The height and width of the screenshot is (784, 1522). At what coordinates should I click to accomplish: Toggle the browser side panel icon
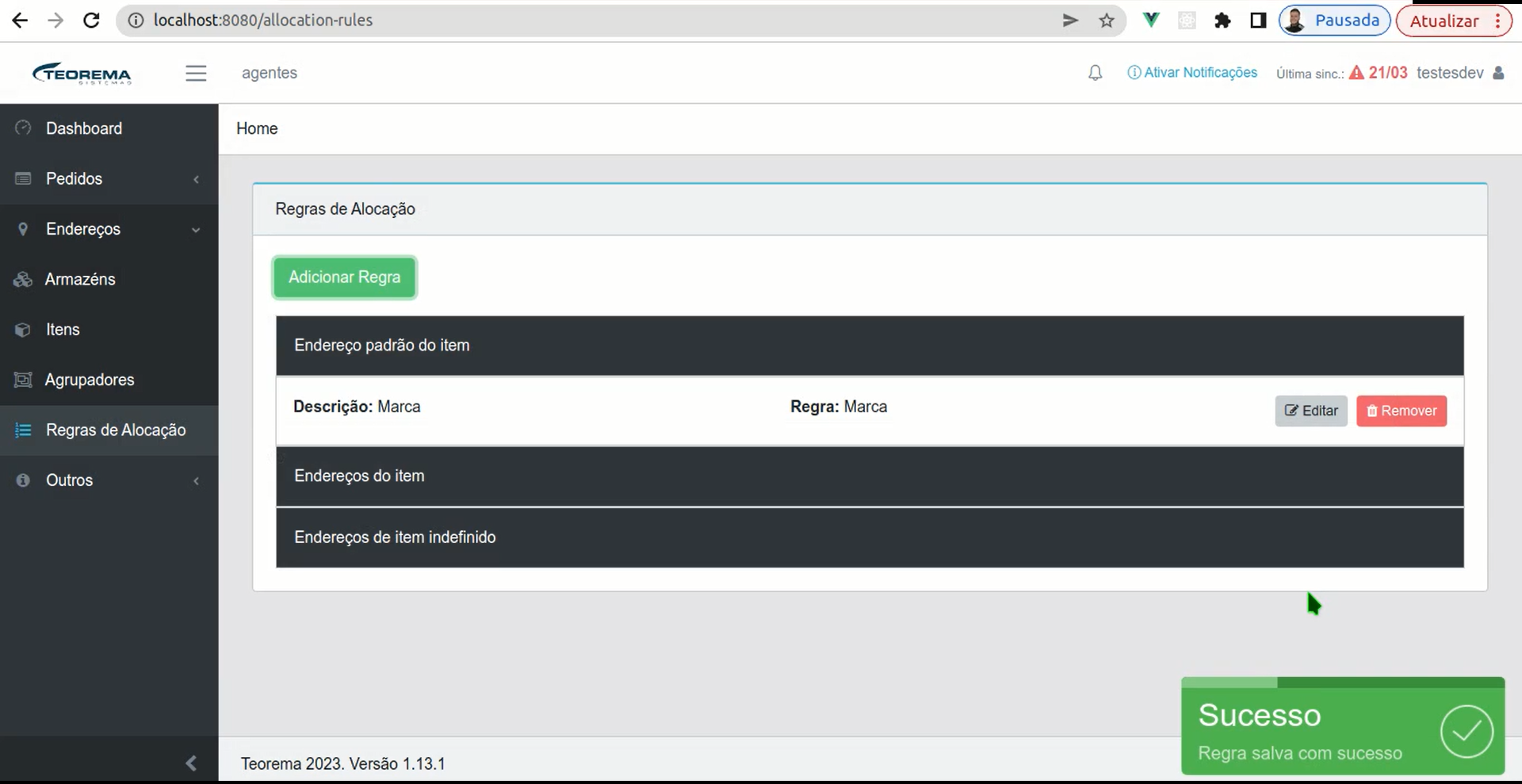[x=1258, y=21]
